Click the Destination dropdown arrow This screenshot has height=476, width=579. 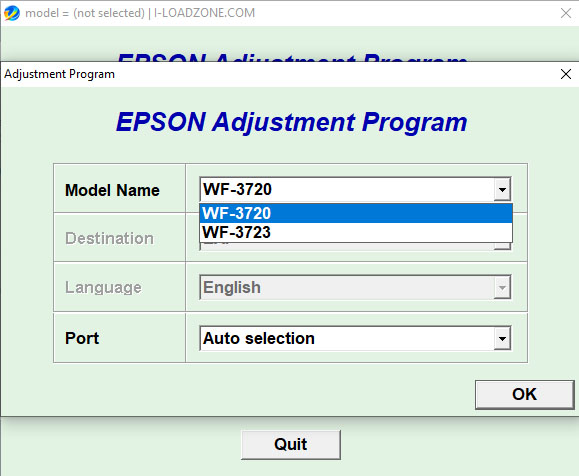(502, 246)
